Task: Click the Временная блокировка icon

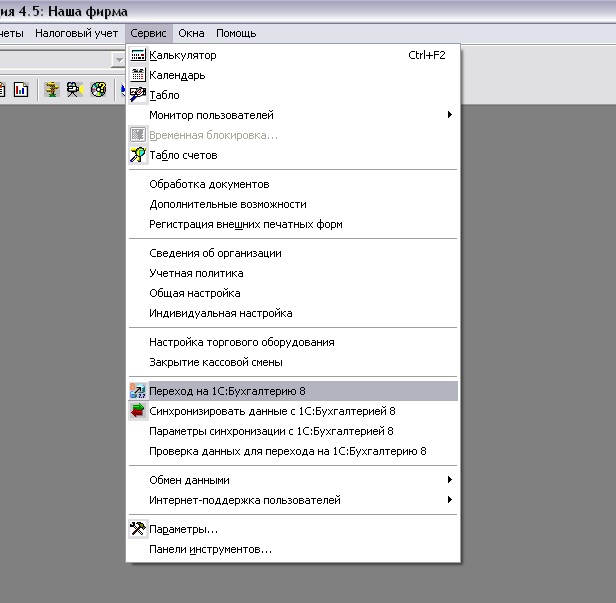Action: pos(138,135)
